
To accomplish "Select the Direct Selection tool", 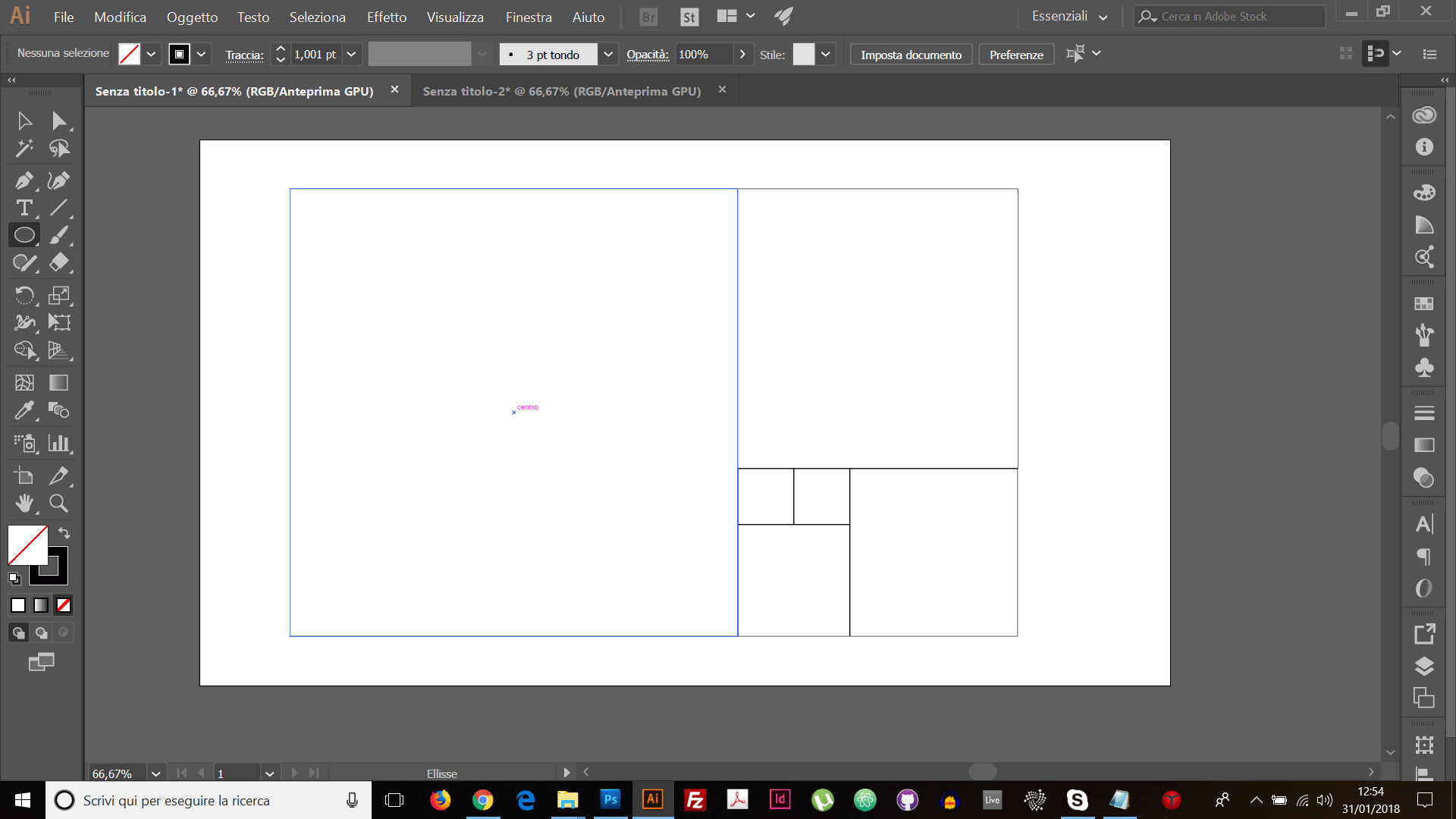I will [x=58, y=120].
